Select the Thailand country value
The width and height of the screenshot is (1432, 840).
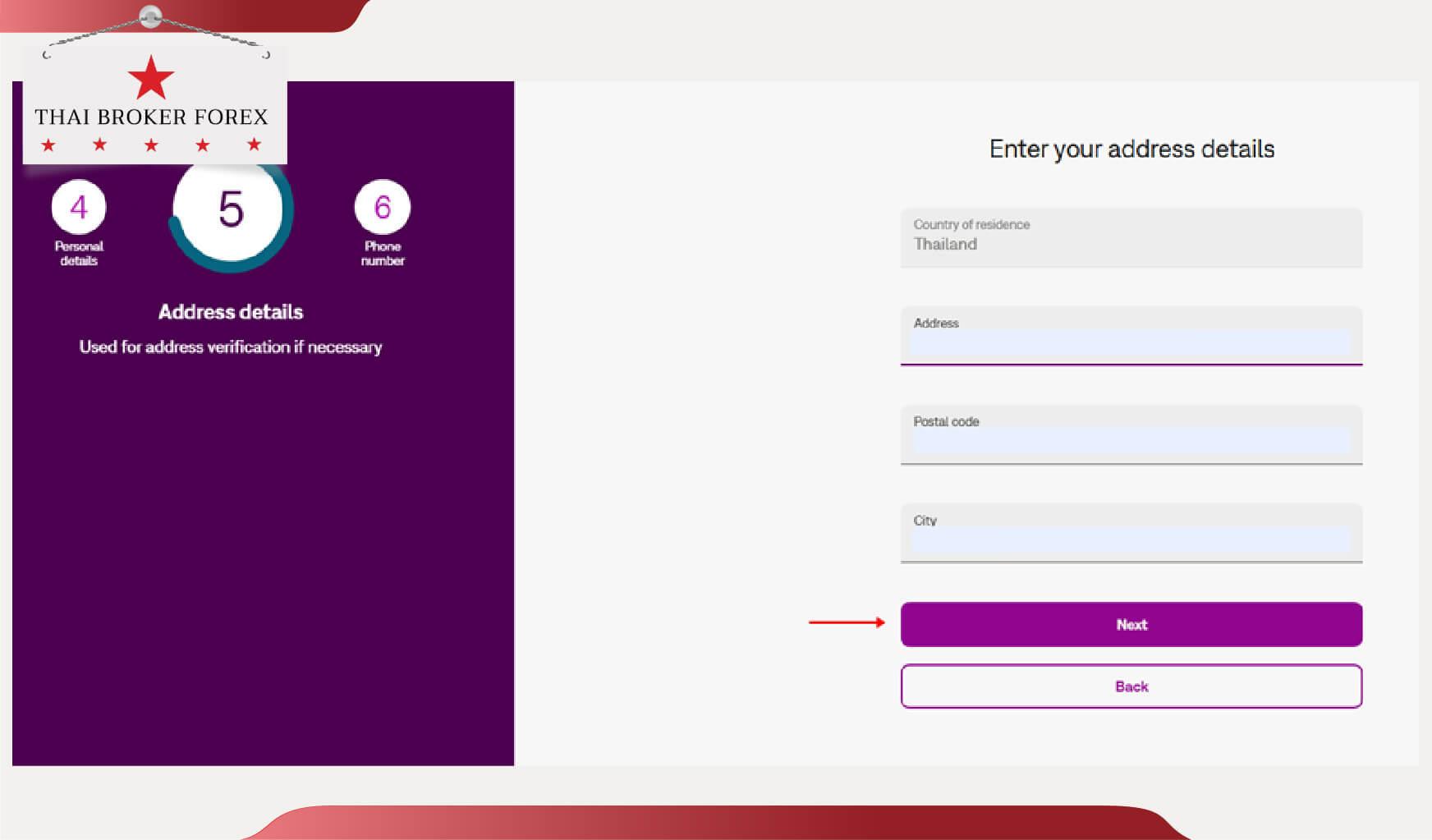coord(945,244)
